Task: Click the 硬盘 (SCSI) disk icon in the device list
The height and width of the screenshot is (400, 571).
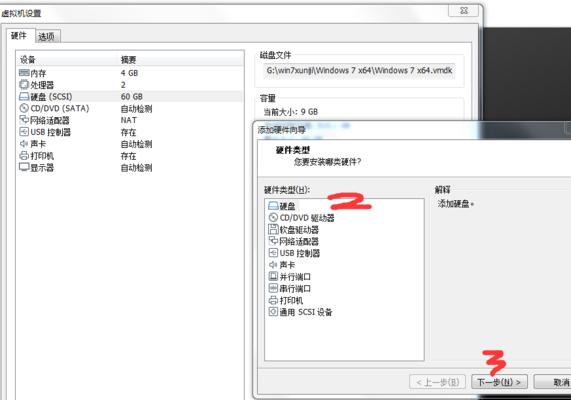Action: point(24,97)
